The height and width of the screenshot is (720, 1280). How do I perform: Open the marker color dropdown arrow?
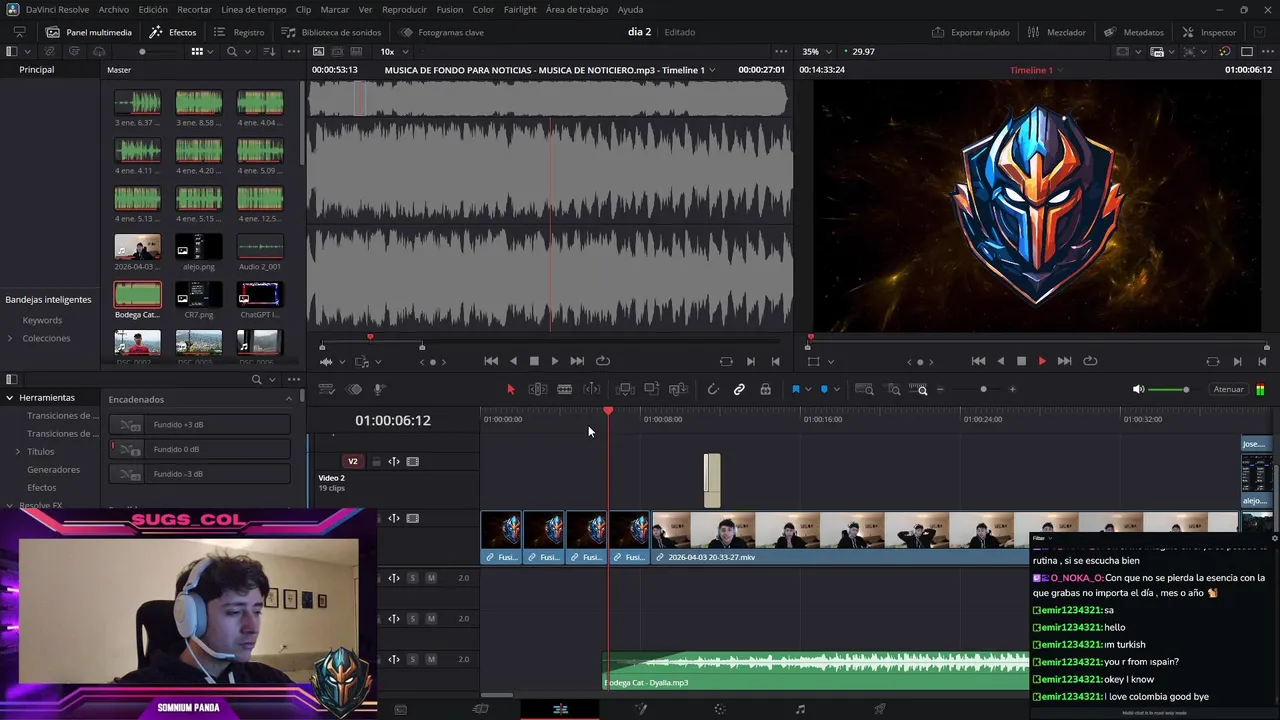point(835,390)
